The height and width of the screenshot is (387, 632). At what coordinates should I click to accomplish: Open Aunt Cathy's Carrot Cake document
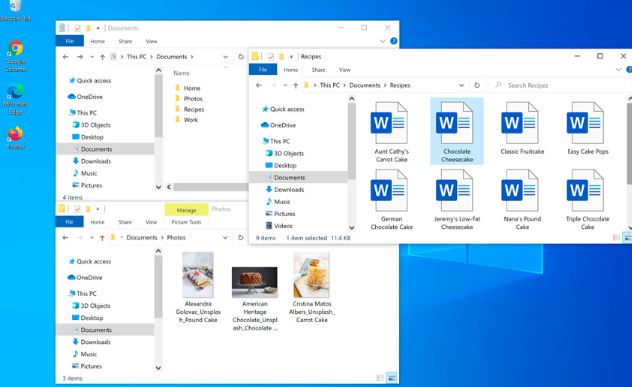pyautogui.click(x=391, y=132)
